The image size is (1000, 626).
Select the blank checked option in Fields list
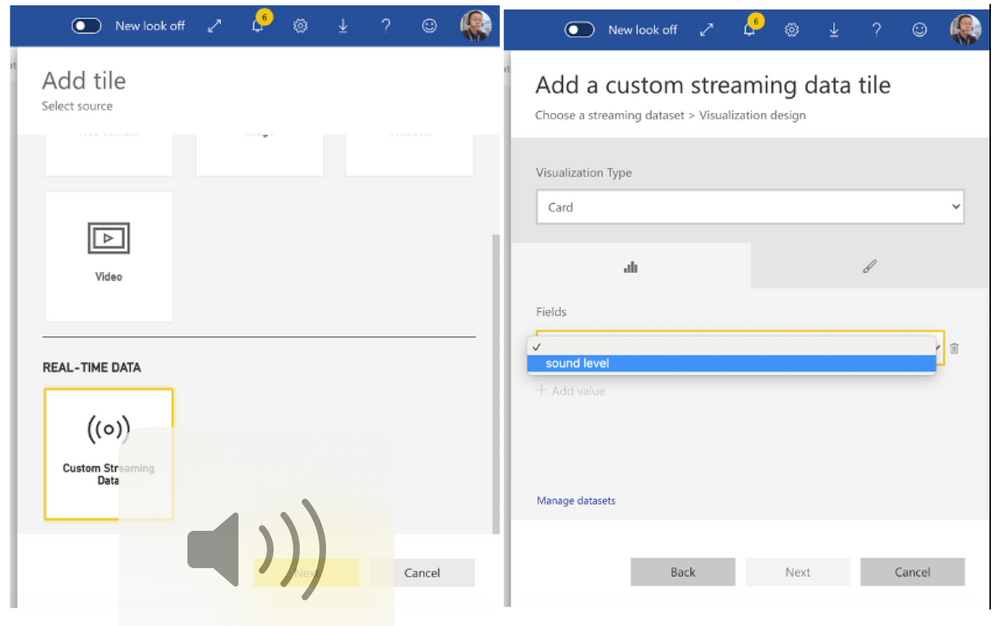732,347
